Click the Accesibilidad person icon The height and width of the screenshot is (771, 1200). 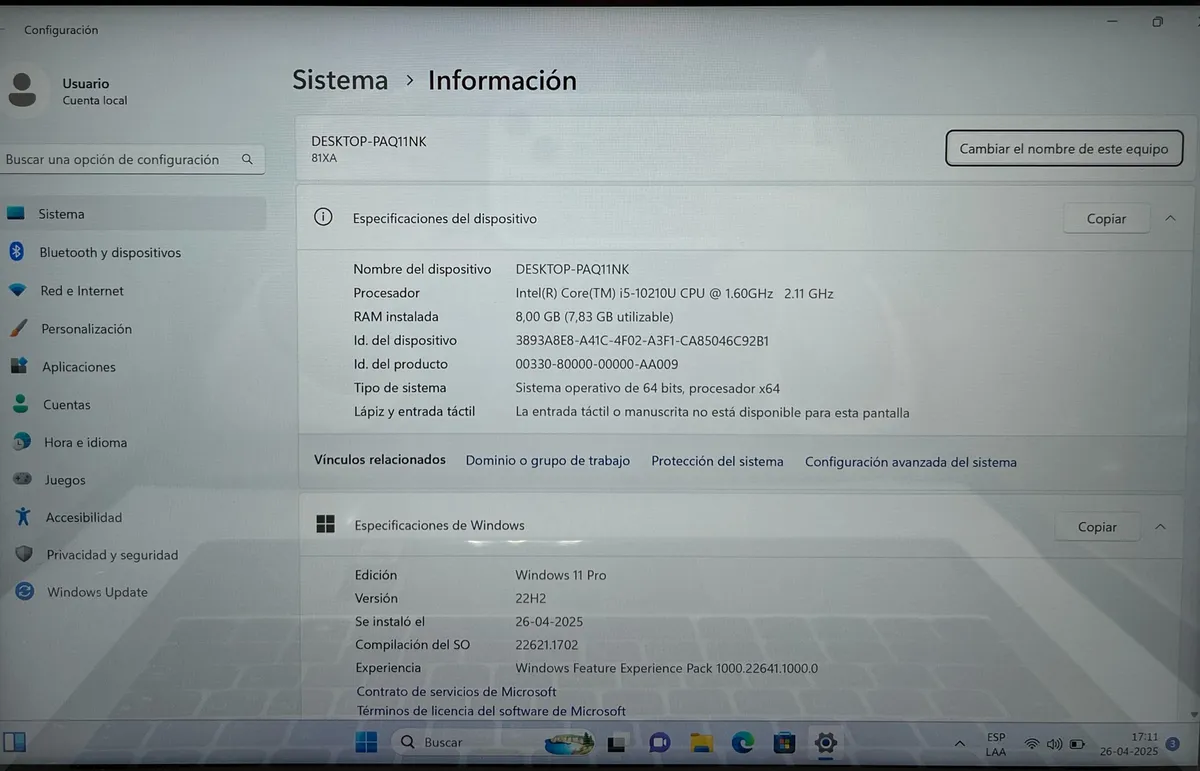[x=23, y=517]
